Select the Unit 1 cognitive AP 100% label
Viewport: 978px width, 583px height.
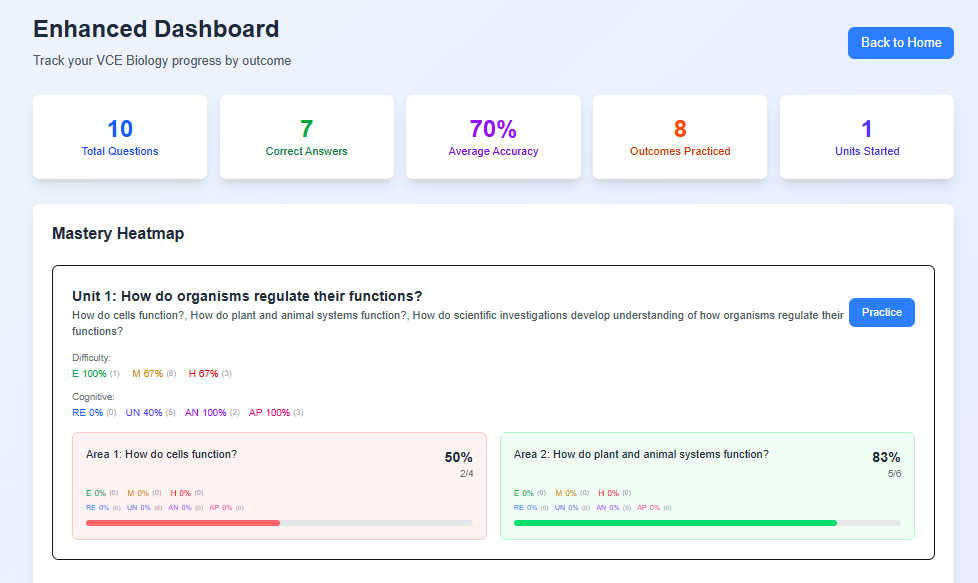point(269,412)
